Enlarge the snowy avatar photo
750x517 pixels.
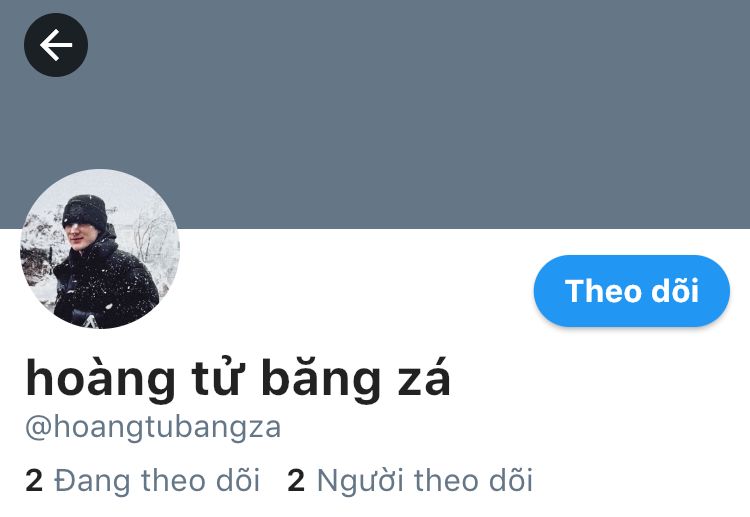[99, 249]
